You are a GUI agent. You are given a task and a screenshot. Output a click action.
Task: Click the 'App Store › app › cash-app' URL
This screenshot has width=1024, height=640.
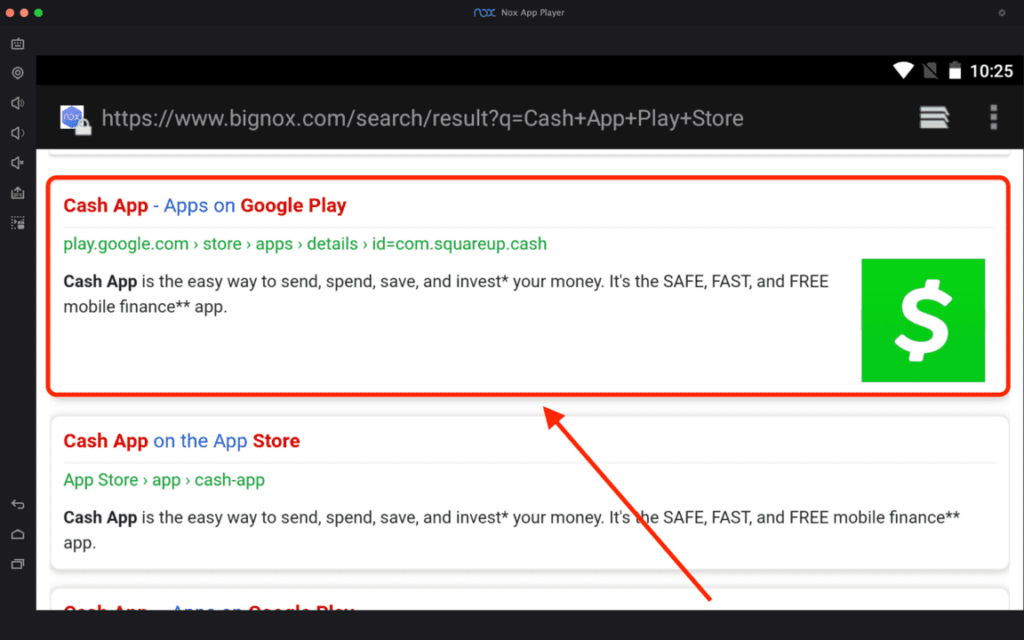pos(164,480)
